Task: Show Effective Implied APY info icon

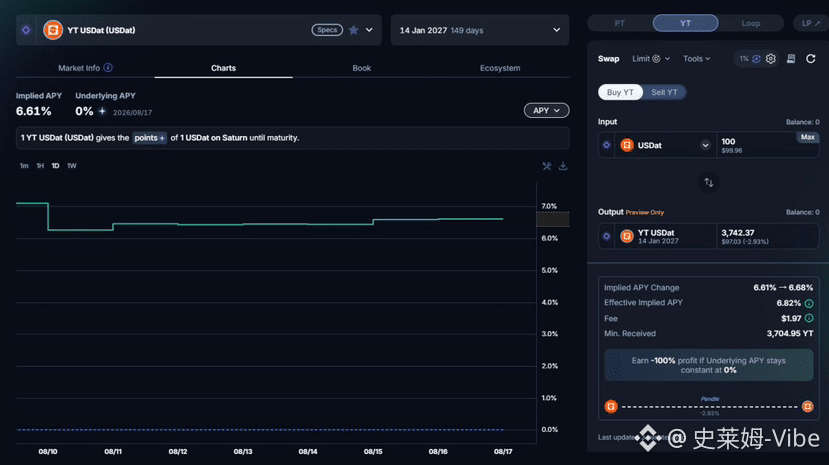Action: (809, 303)
